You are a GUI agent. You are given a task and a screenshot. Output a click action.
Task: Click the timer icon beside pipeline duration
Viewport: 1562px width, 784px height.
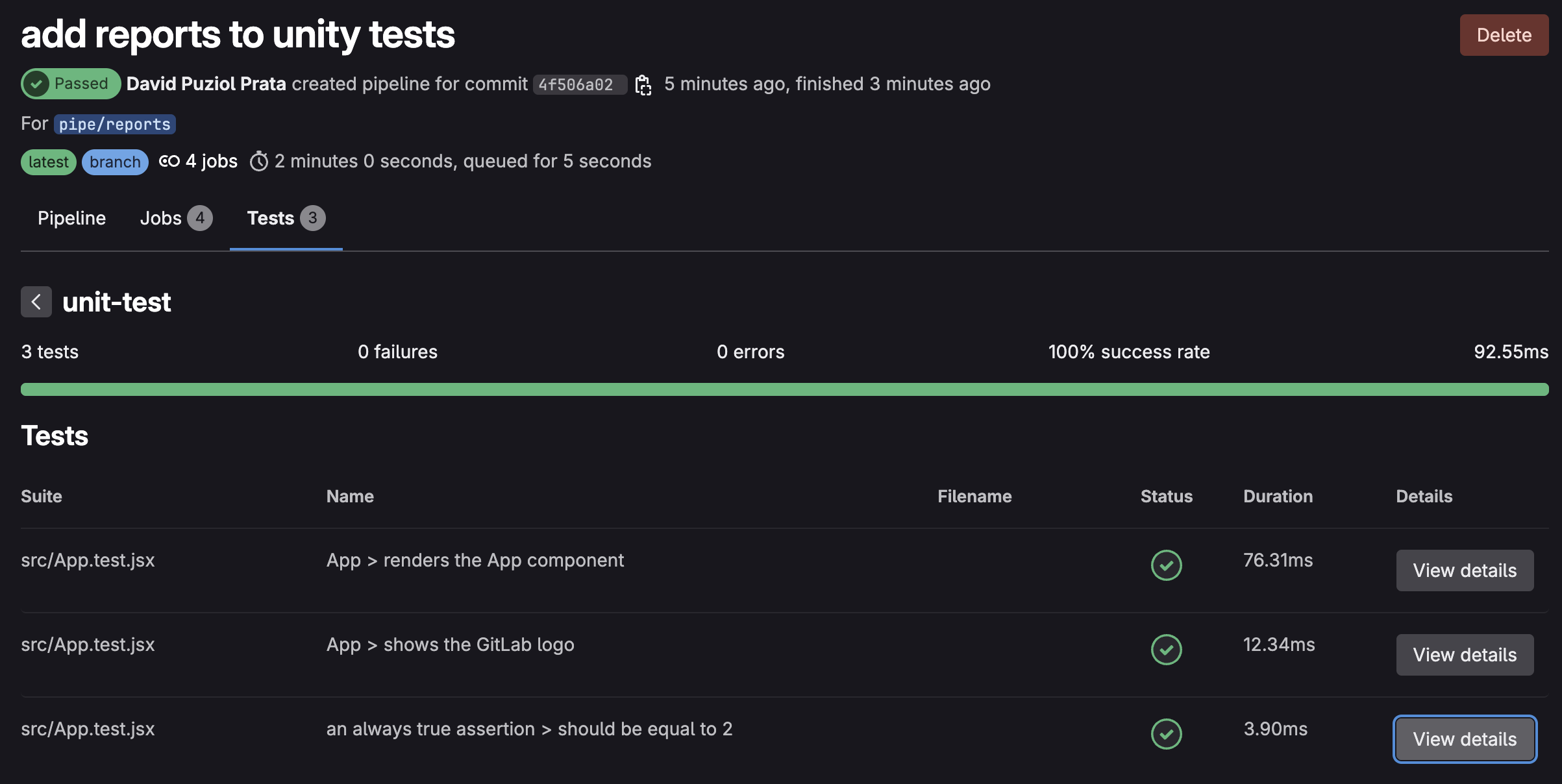click(x=259, y=161)
